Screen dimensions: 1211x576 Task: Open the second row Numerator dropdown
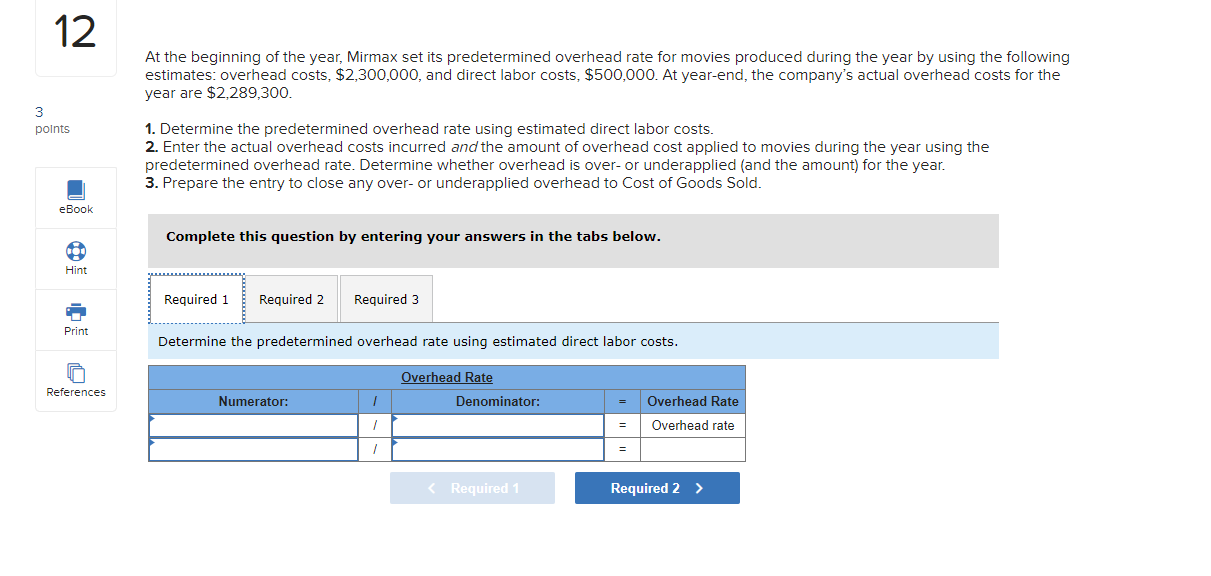[x=253, y=448]
